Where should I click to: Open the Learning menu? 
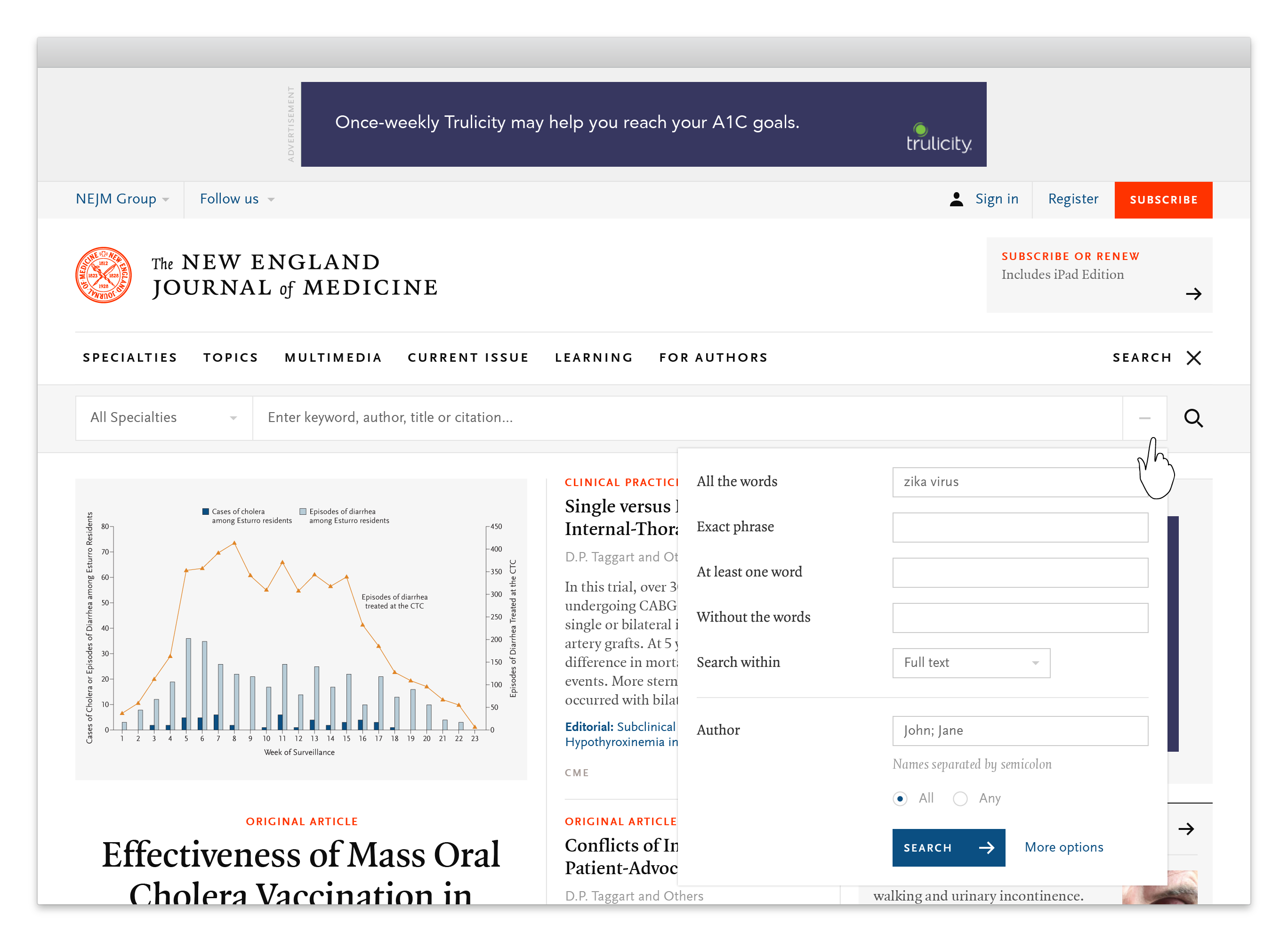[594, 357]
